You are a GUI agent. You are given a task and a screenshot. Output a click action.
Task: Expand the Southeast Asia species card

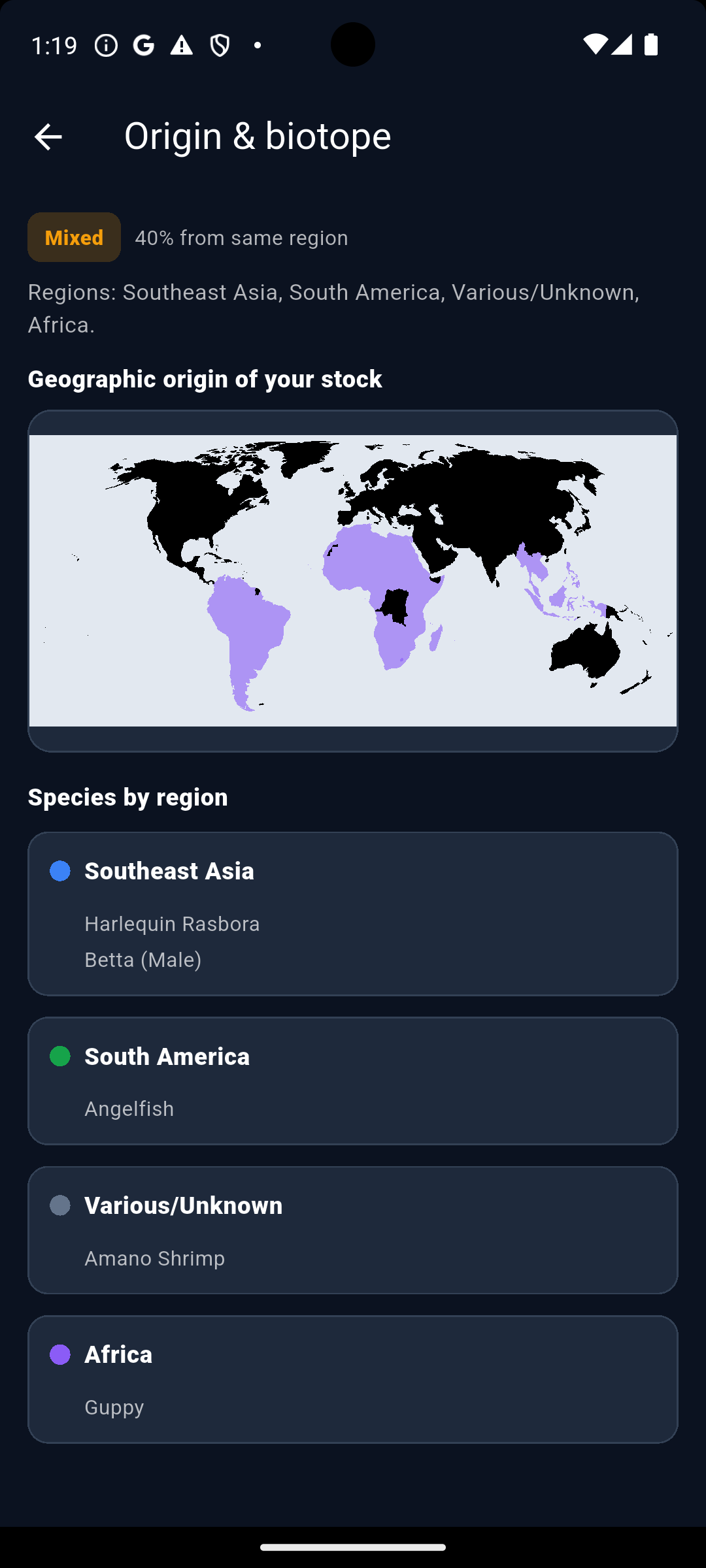click(353, 913)
